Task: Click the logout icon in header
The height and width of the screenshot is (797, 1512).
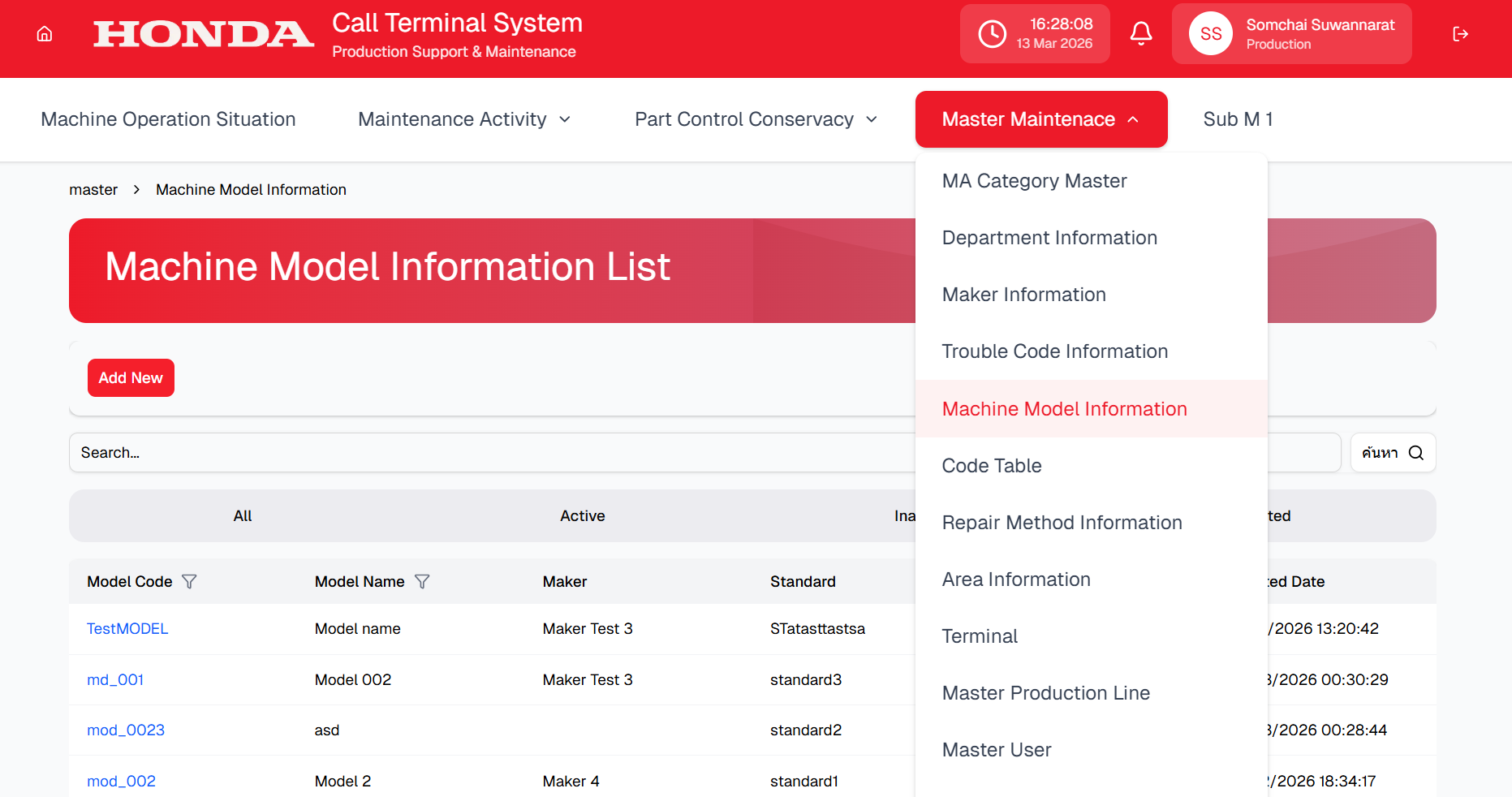Action: pos(1460,34)
